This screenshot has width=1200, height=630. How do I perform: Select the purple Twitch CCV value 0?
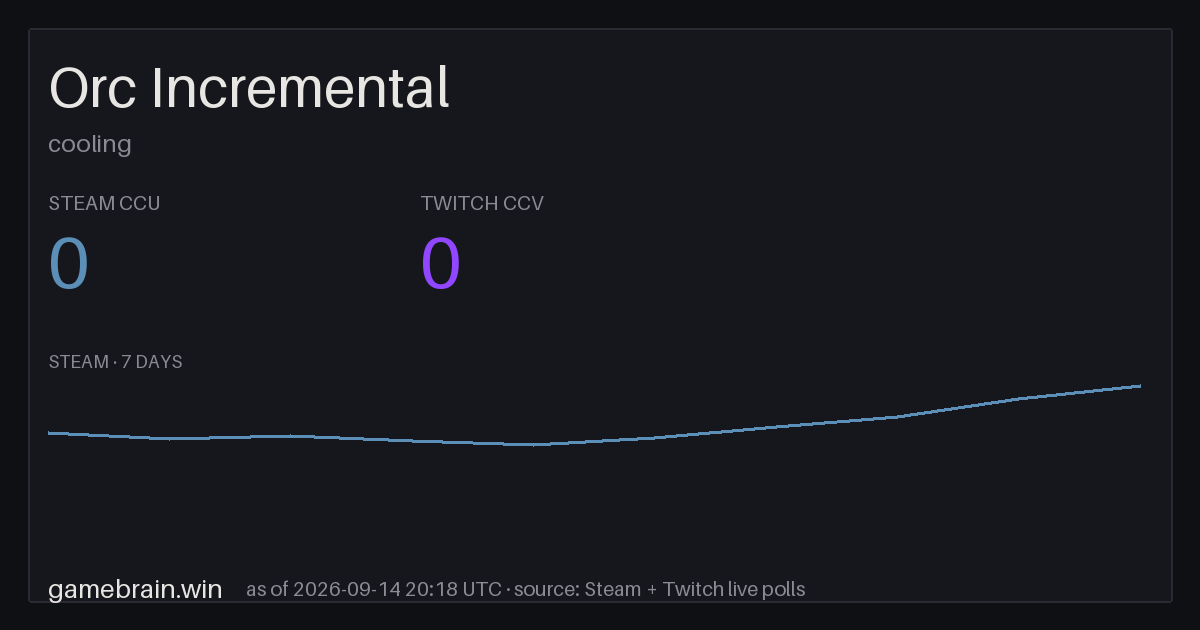(441, 264)
